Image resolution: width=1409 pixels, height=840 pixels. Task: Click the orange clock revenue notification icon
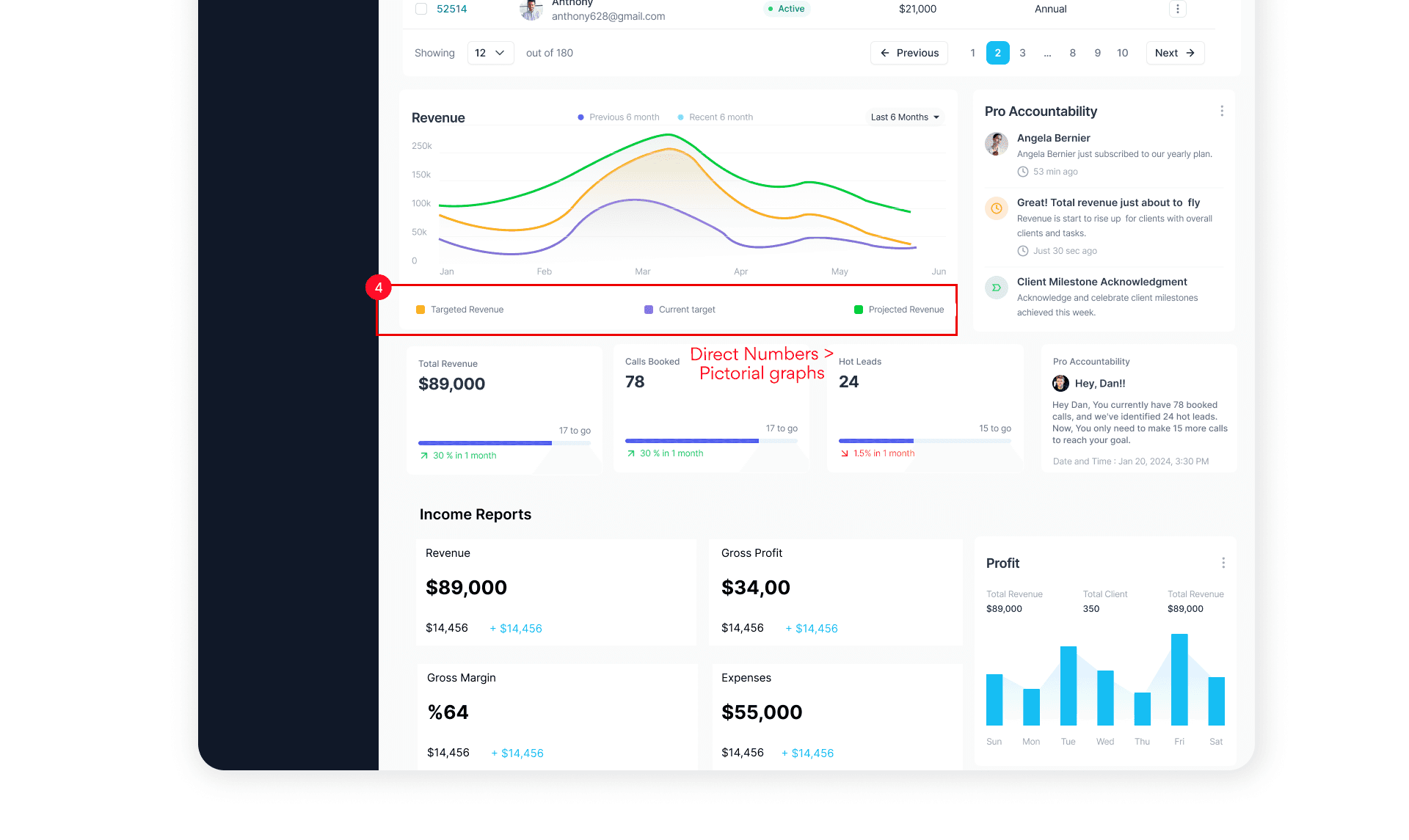(x=996, y=208)
